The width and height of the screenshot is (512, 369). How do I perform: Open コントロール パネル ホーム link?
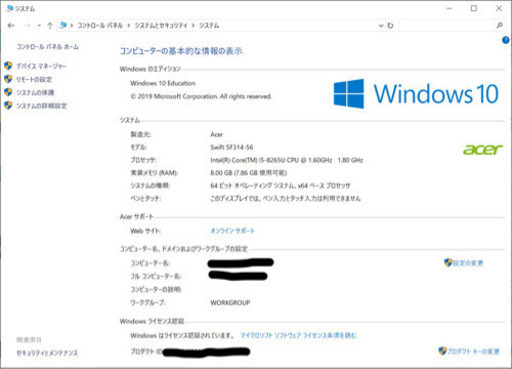[48, 47]
